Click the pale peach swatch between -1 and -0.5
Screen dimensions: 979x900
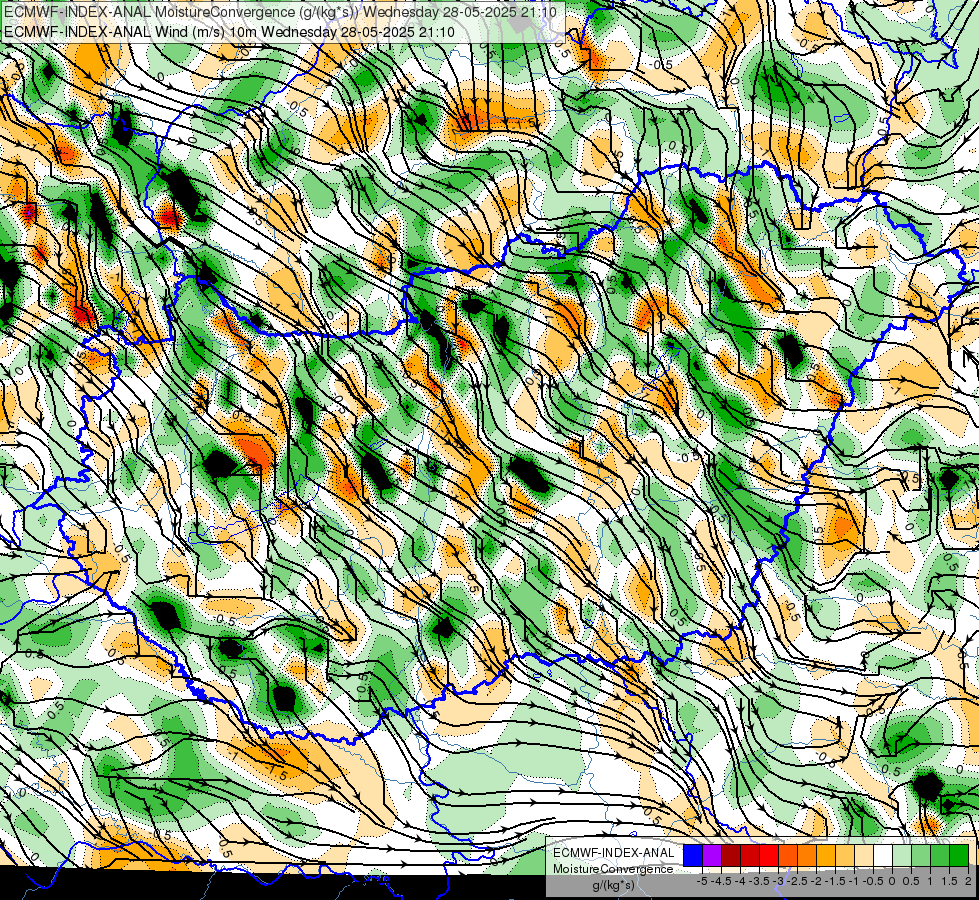(x=864, y=856)
